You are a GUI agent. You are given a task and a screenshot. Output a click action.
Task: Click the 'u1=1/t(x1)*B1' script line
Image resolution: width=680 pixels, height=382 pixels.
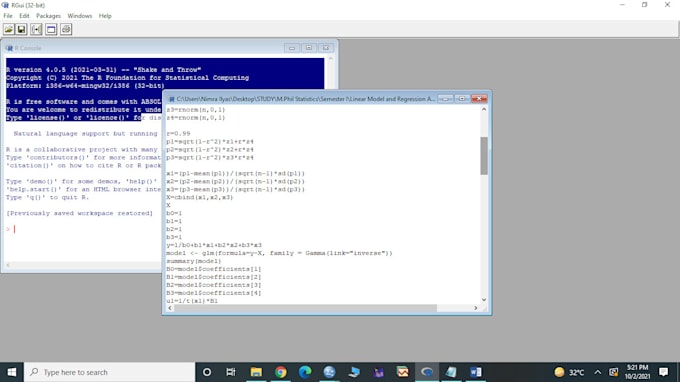[192, 300]
